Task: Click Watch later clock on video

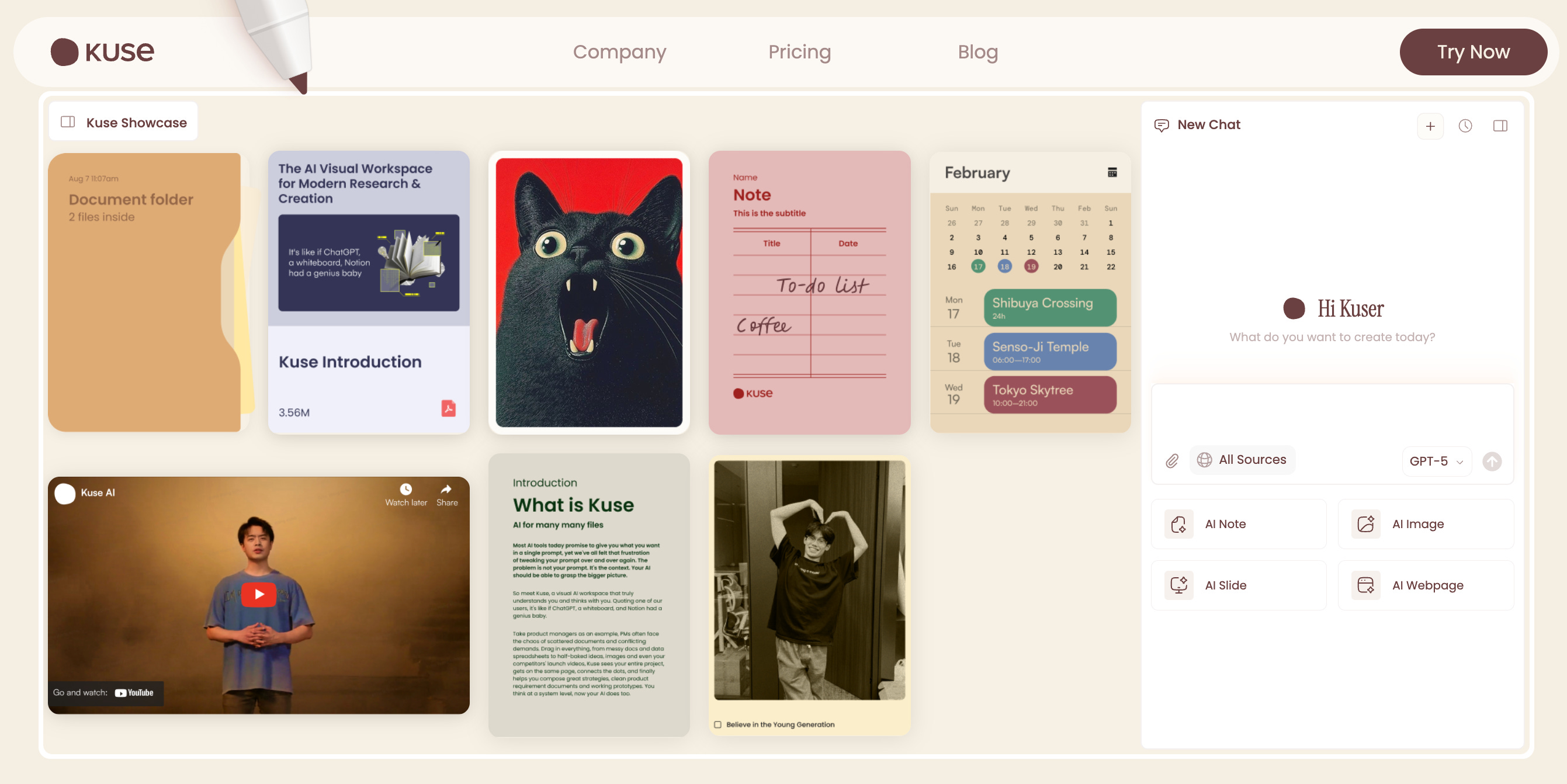Action: 405,489
